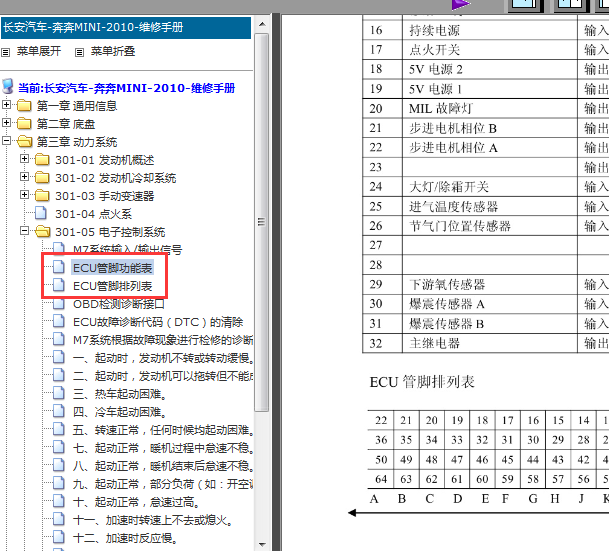Open 二、起动时,发动机可以拖转 page

point(163,376)
